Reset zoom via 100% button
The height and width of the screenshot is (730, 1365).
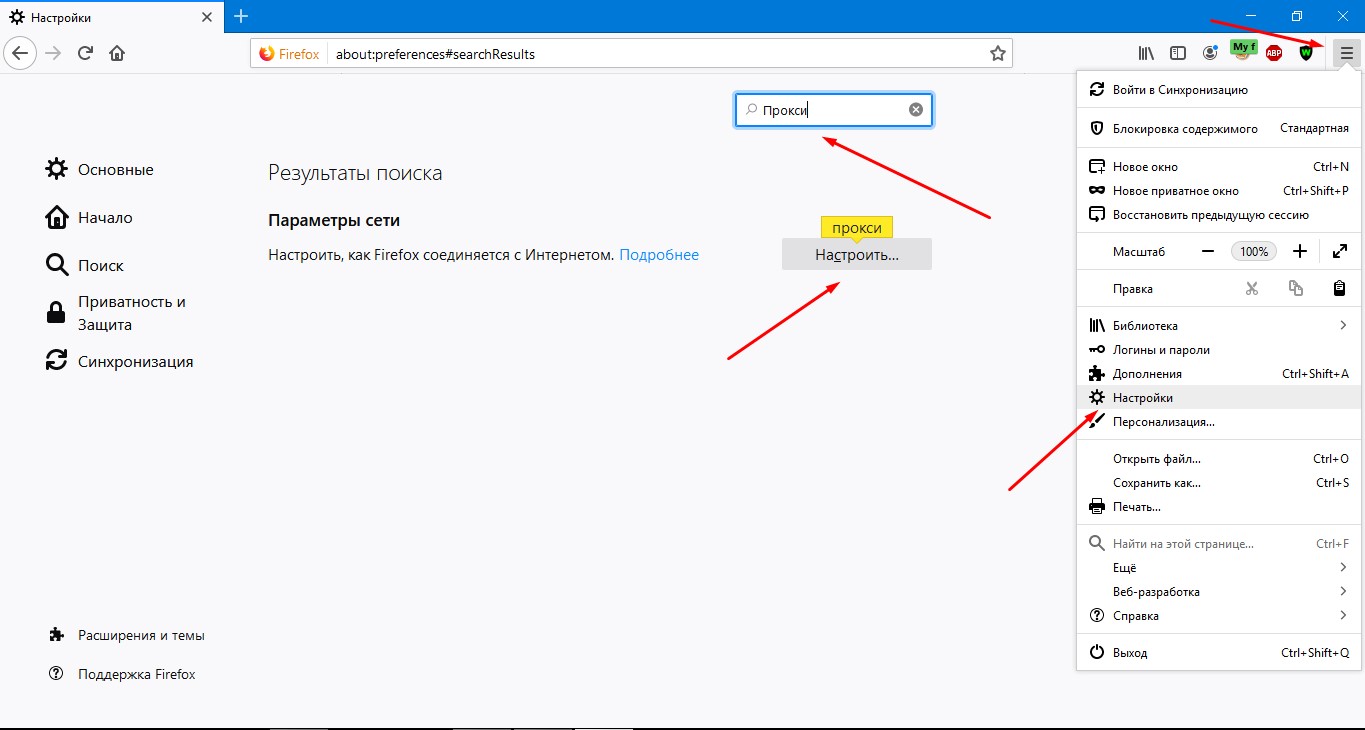1254,252
